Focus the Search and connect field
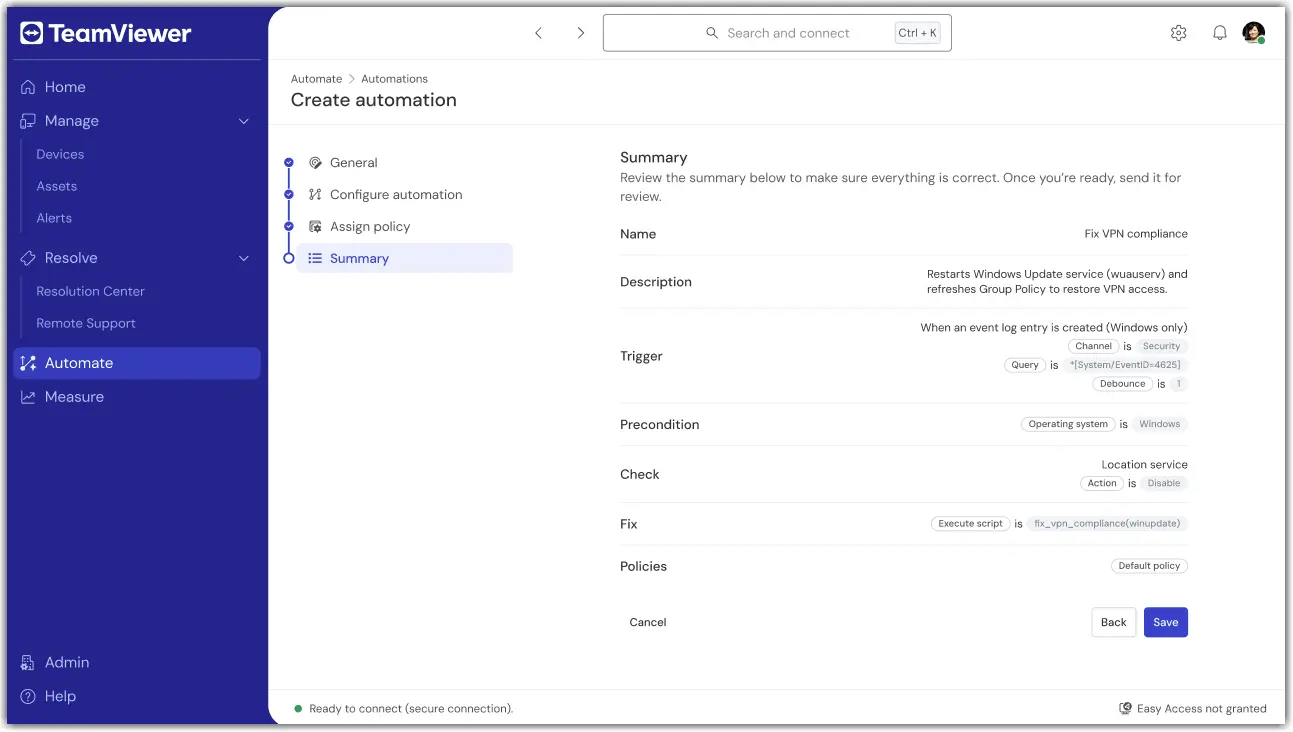The height and width of the screenshot is (732, 1293). pos(777,33)
